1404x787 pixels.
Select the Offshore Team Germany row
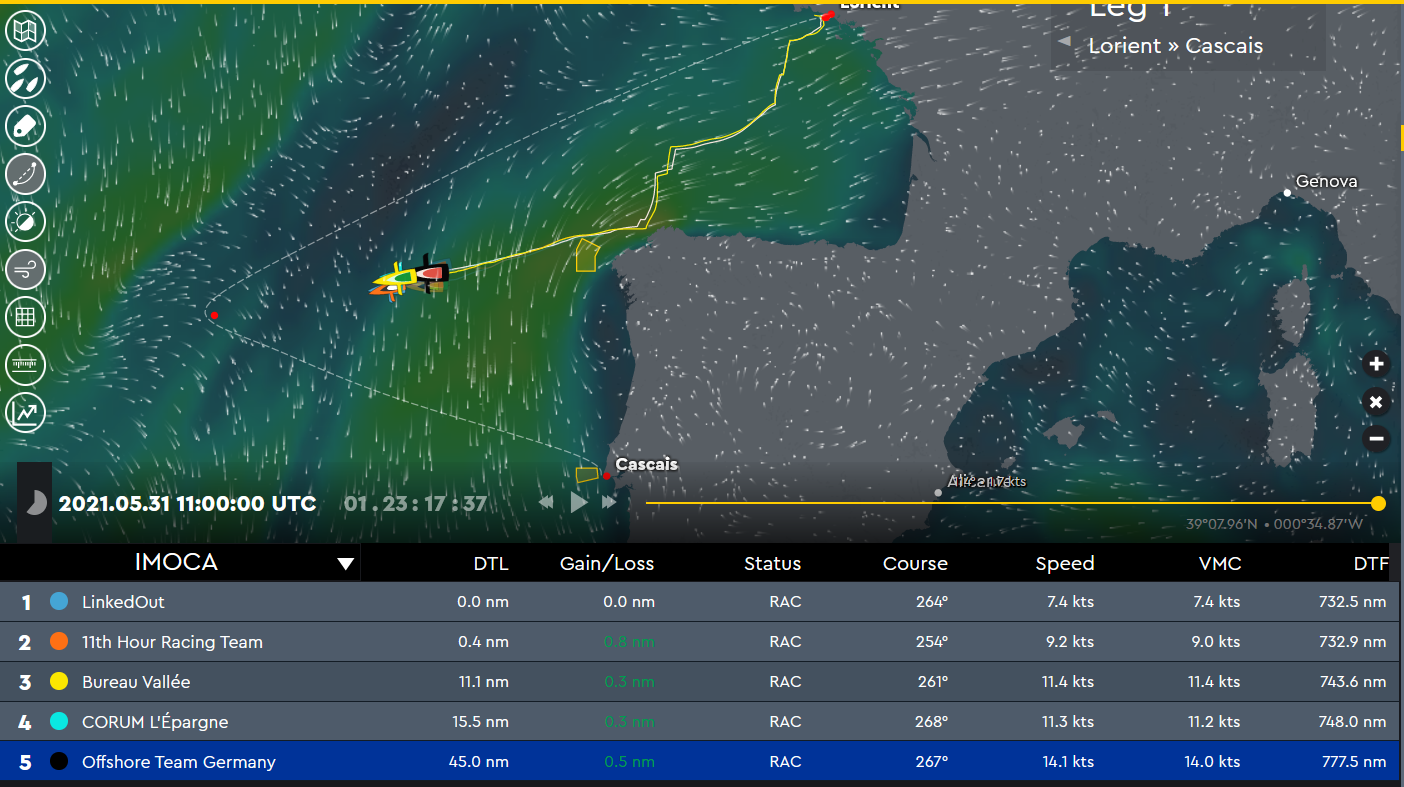(700, 762)
